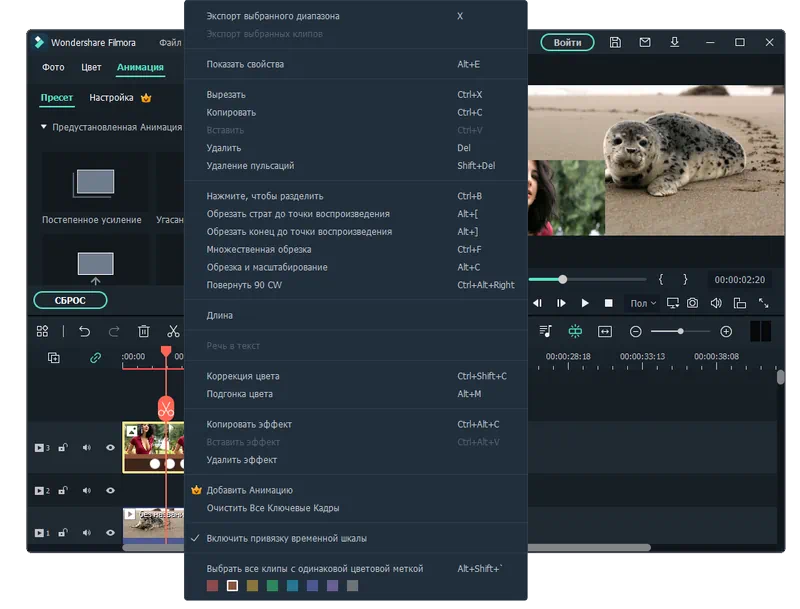
Task: Click the snapshot camera icon under preview
Action: [692, 303]
